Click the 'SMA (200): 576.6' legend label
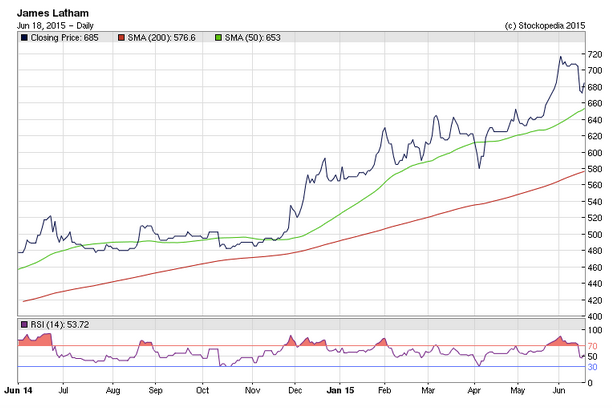Viewport: 612px width, 408px height. (x=162, y=38)
